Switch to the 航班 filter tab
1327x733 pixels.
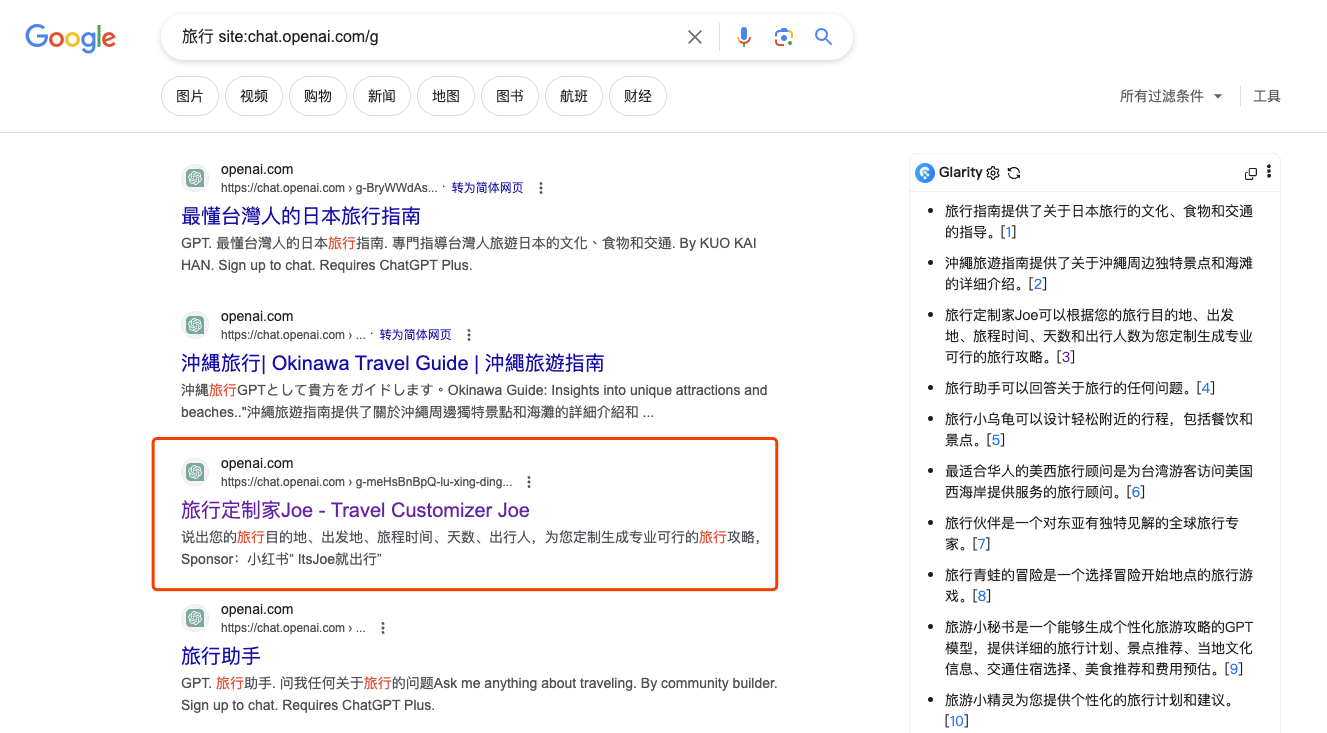[x=574, y=96]
